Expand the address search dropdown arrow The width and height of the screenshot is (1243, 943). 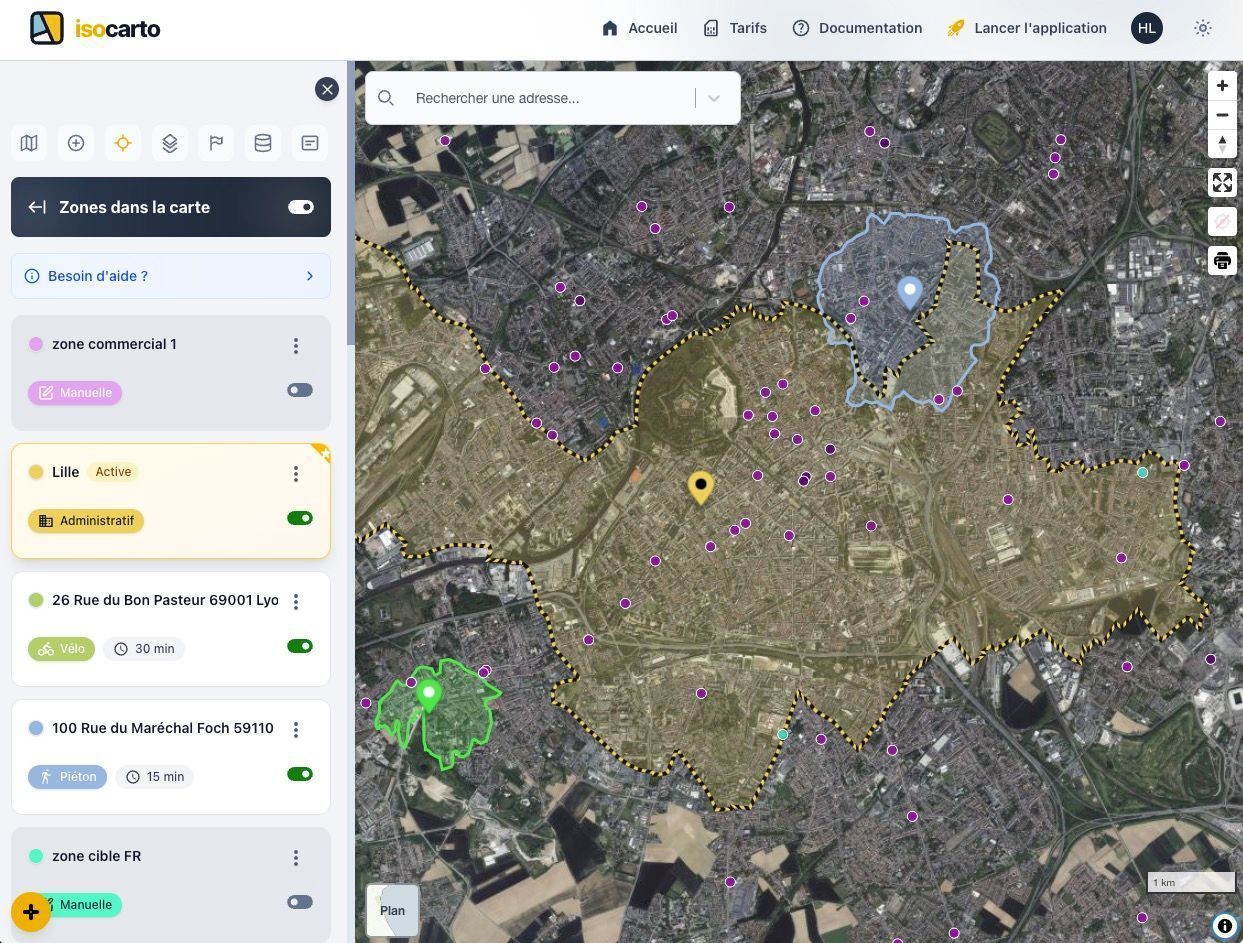click(x=714, y=98)
